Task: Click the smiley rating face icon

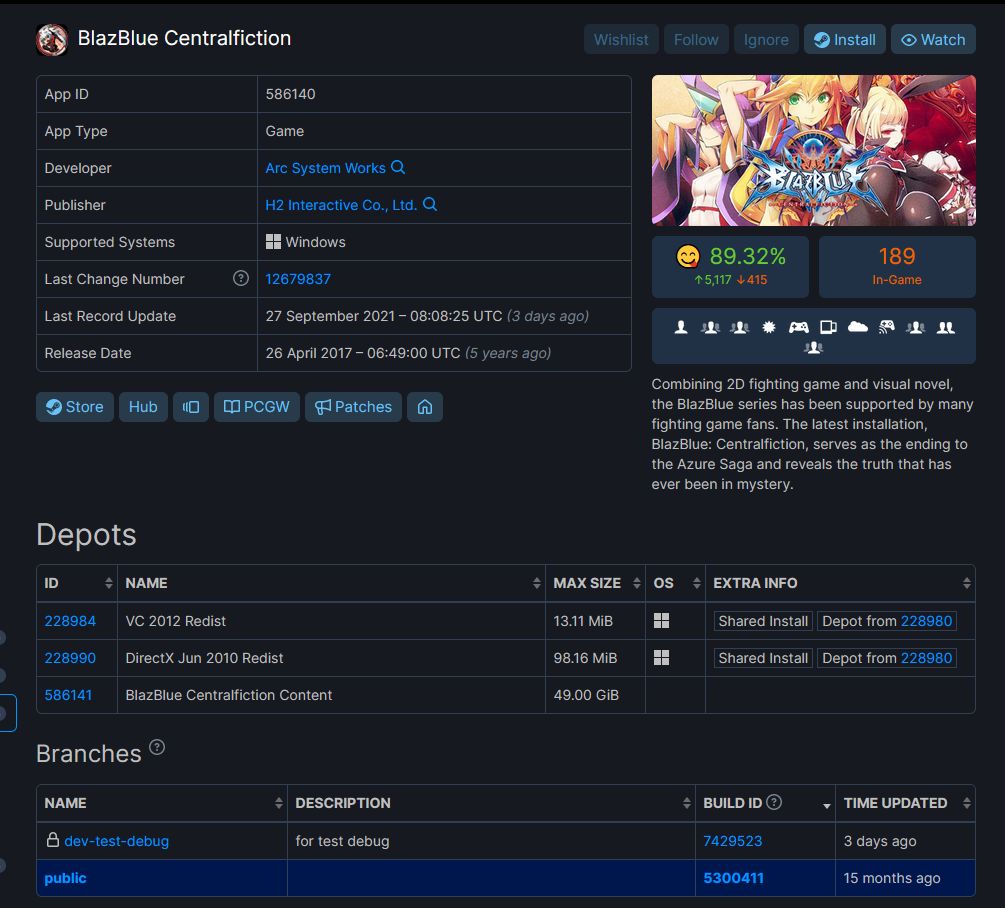Action: [x=688, y=256]
